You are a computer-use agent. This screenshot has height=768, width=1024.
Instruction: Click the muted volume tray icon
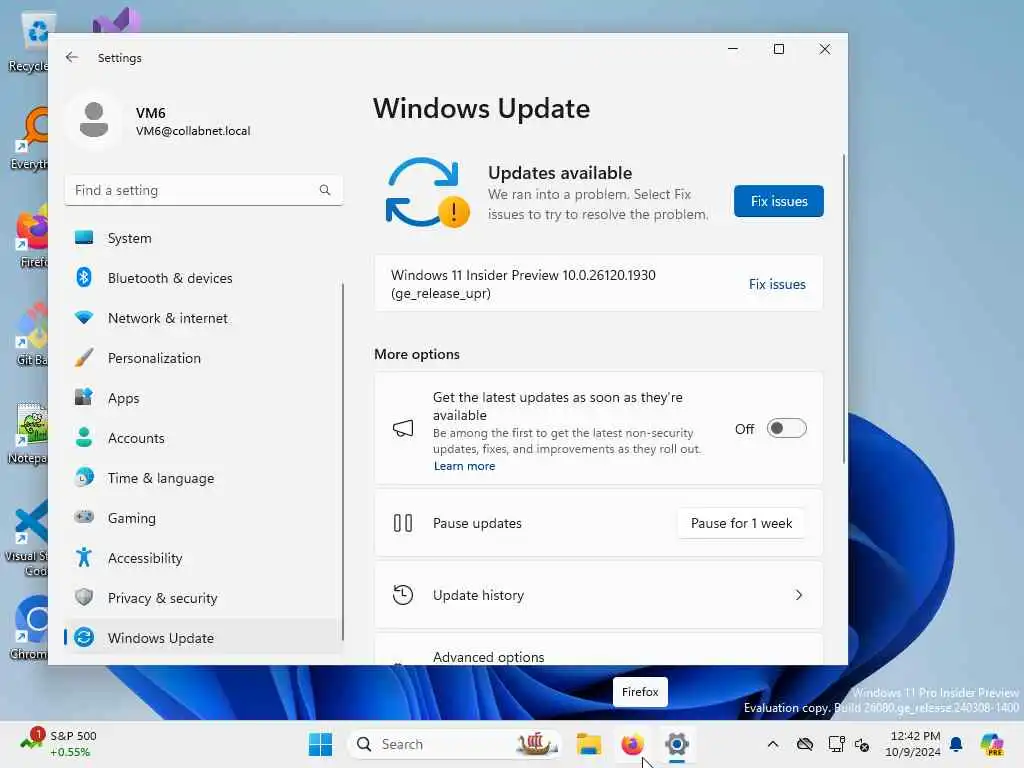(862, 744)
